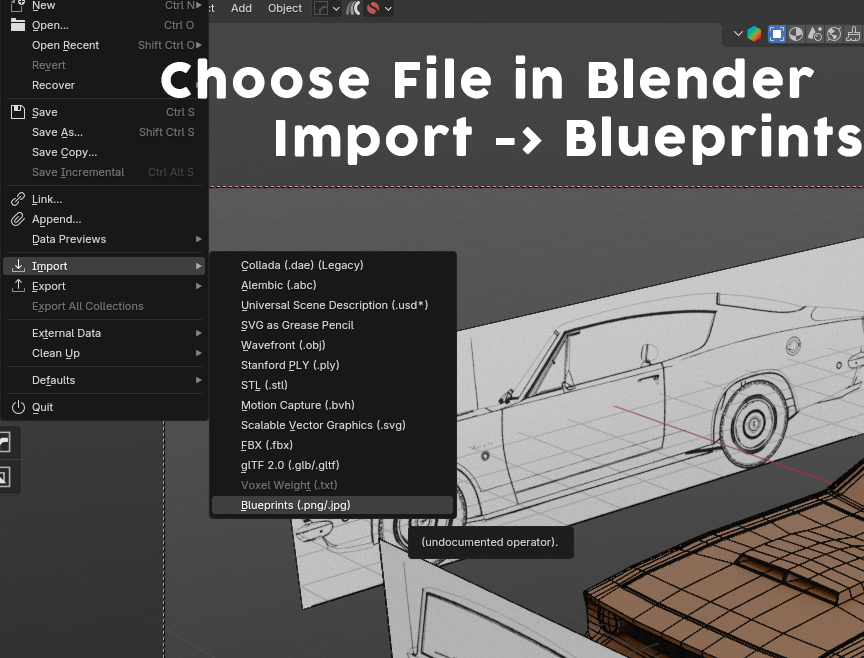The image size is (864, 658).
Task: Choose the greyed-out Revert entry
Action: coord(48,65)
